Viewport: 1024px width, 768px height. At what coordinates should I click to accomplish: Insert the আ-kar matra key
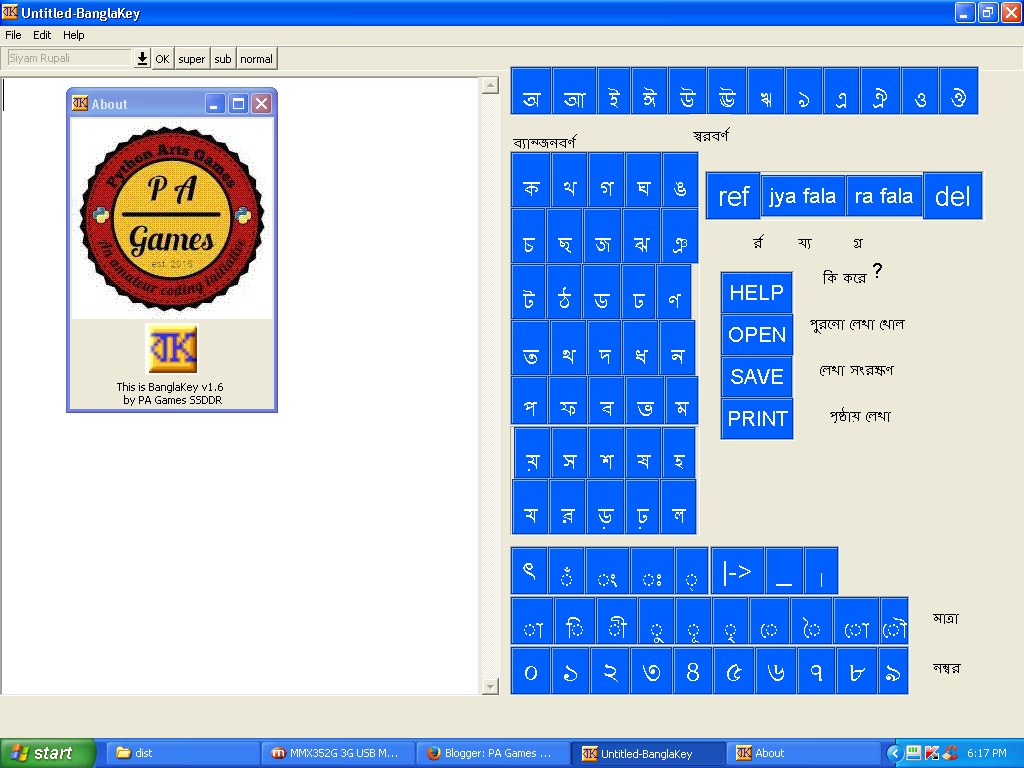[532, 620]
